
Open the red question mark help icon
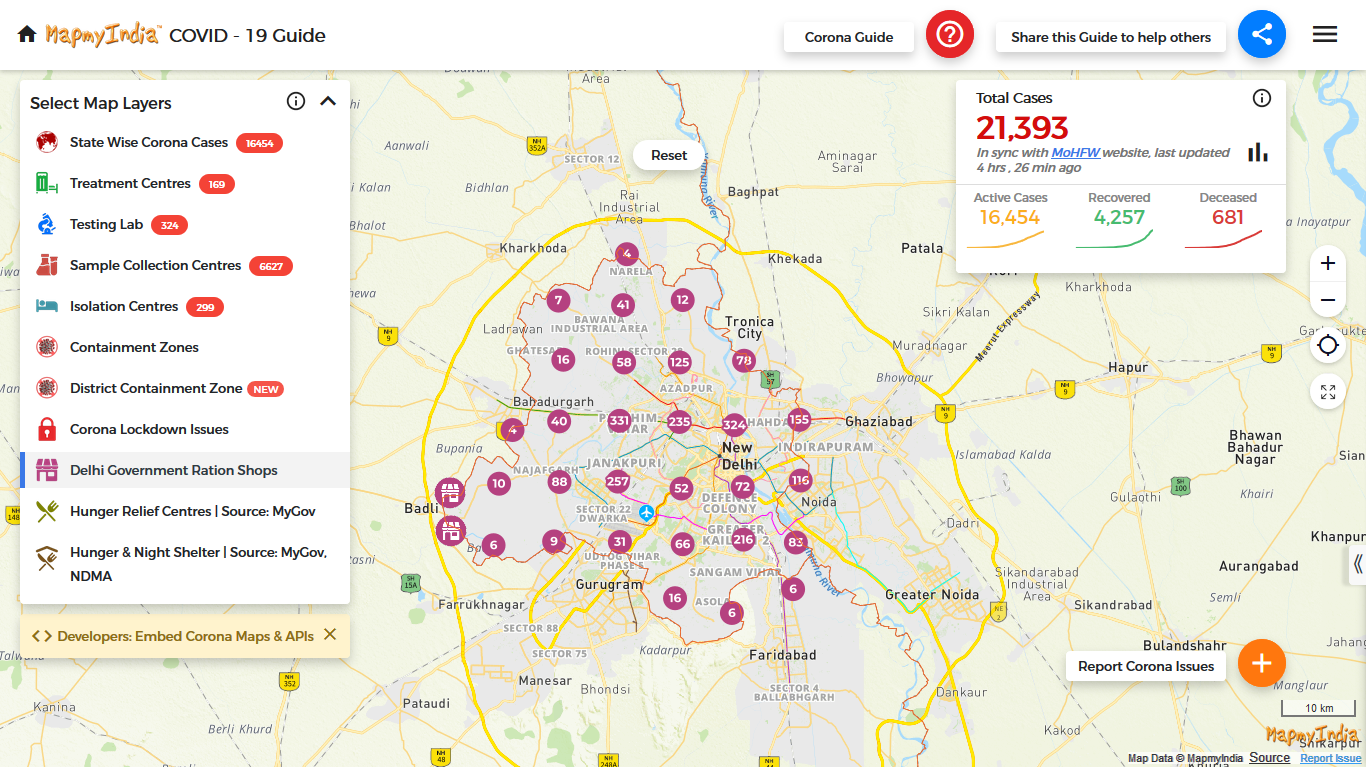950,35
